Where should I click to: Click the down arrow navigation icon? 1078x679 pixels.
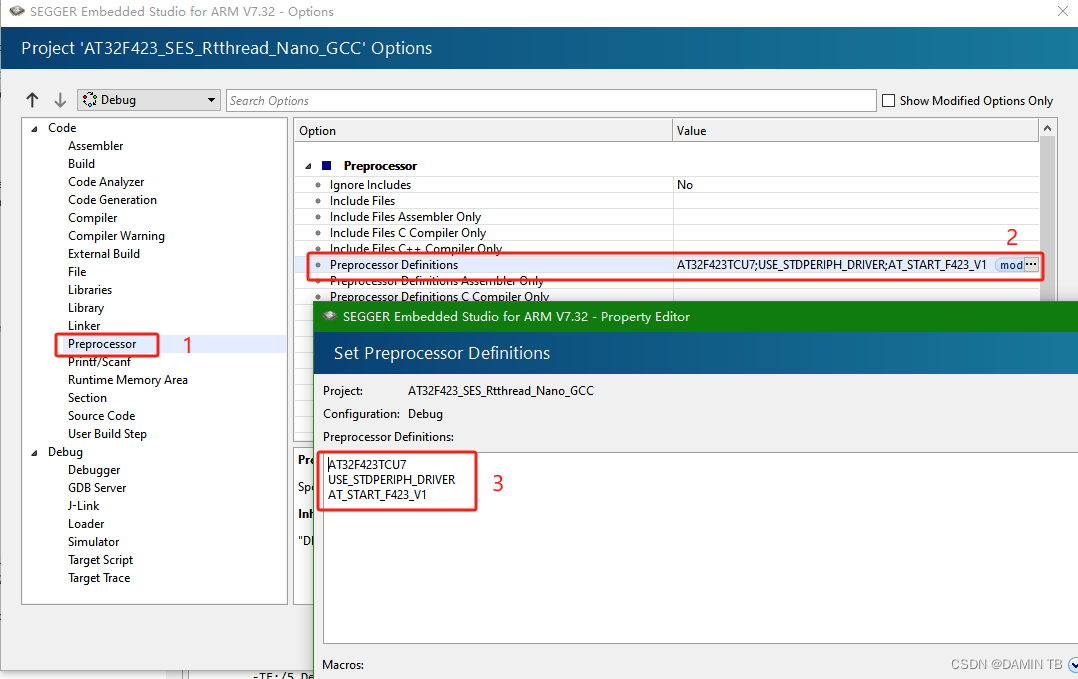60,100
